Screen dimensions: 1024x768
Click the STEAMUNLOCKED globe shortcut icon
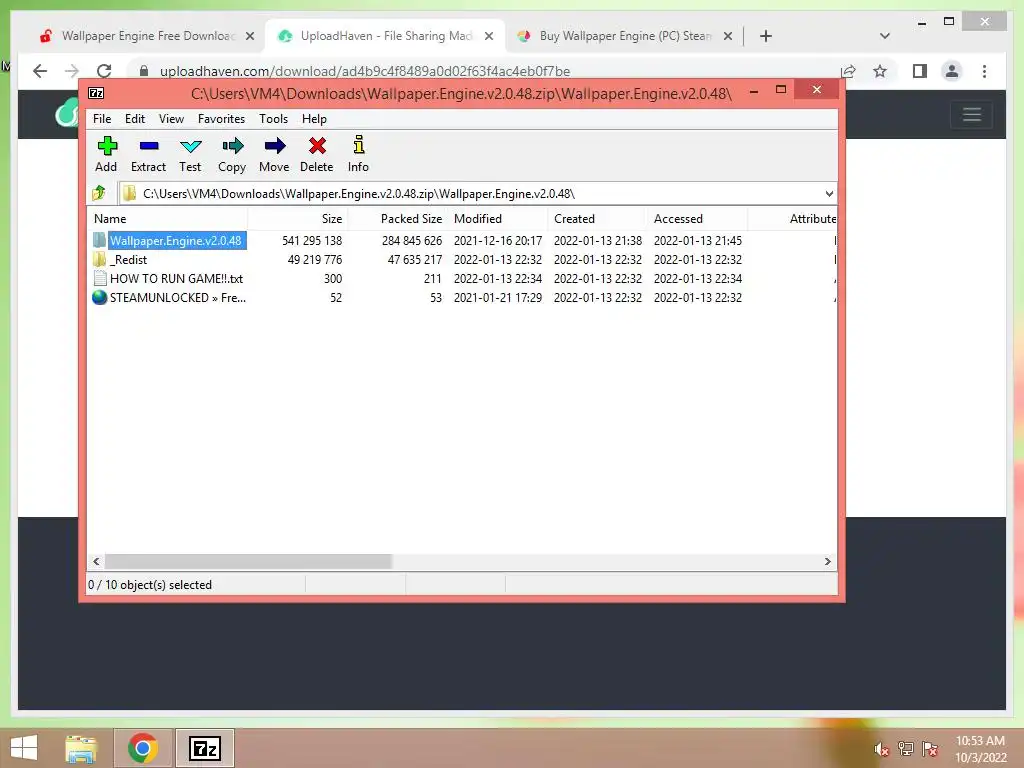[x=99, y=297]
